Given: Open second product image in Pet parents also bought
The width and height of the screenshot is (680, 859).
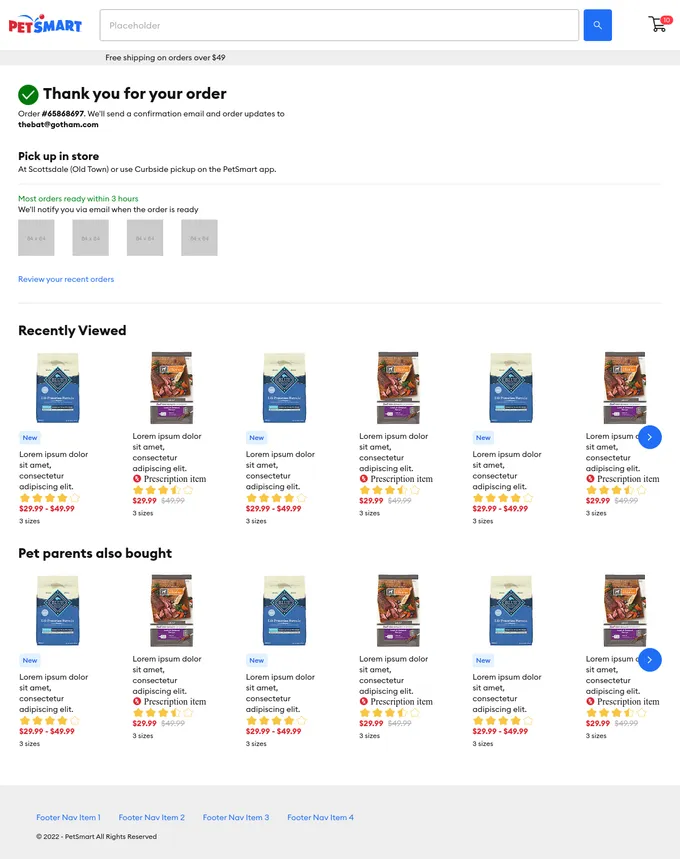Looking at the screenshot, I should [x=172, y=610].
